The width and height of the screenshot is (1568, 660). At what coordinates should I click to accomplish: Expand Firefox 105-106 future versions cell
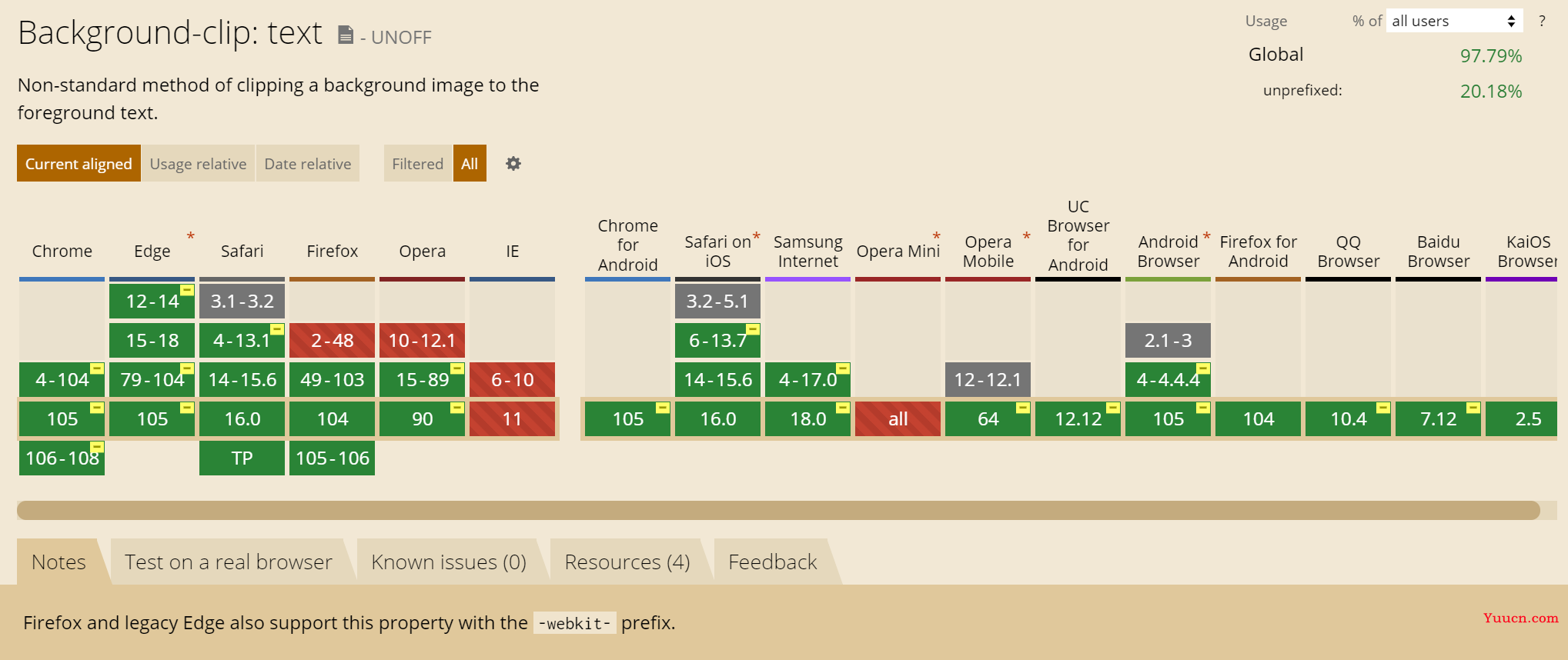coord(332,458)
